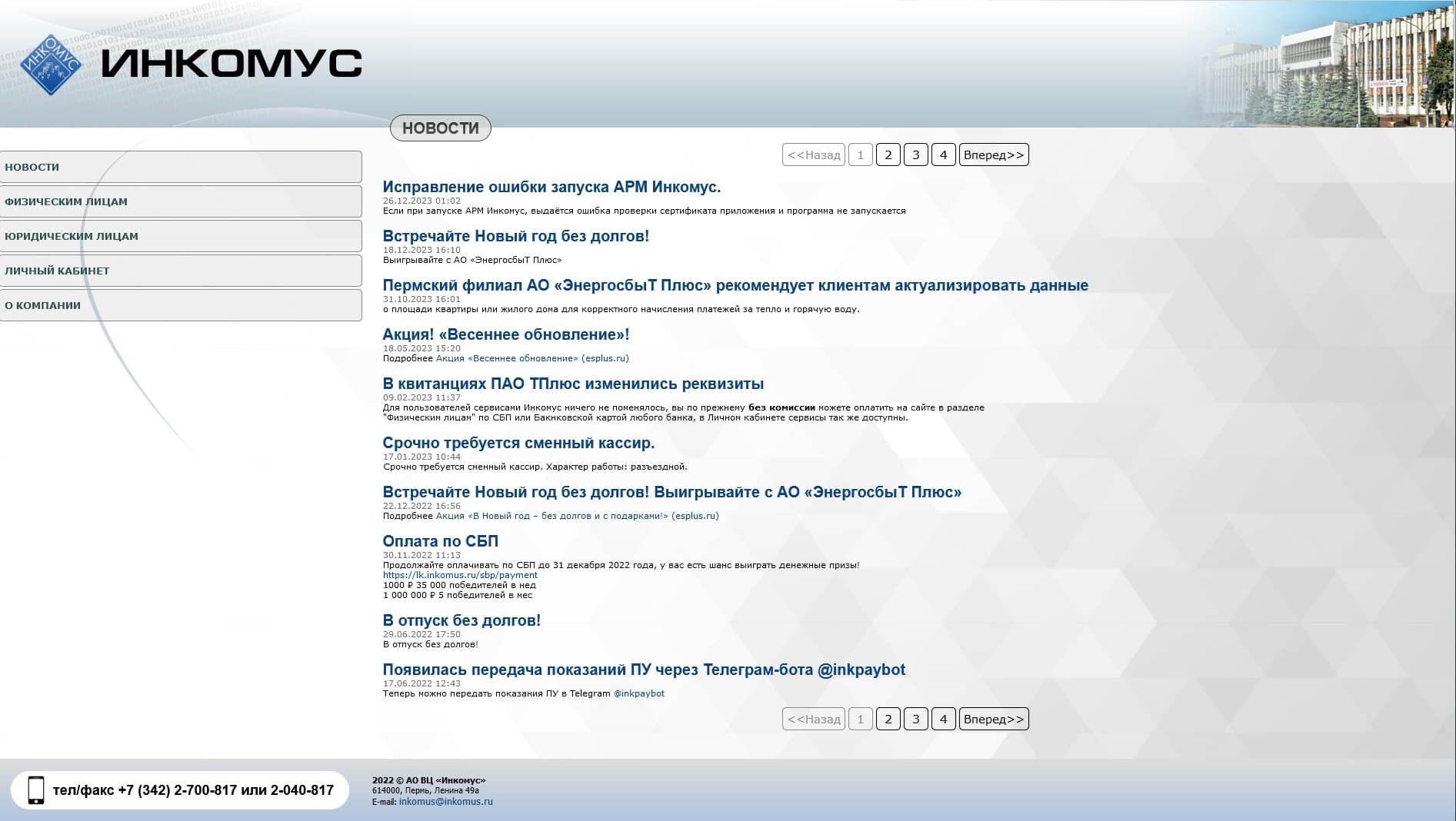Go to page 4 in bottom pagination
Screen dimensions: 1456x821
tap(944, 719)
